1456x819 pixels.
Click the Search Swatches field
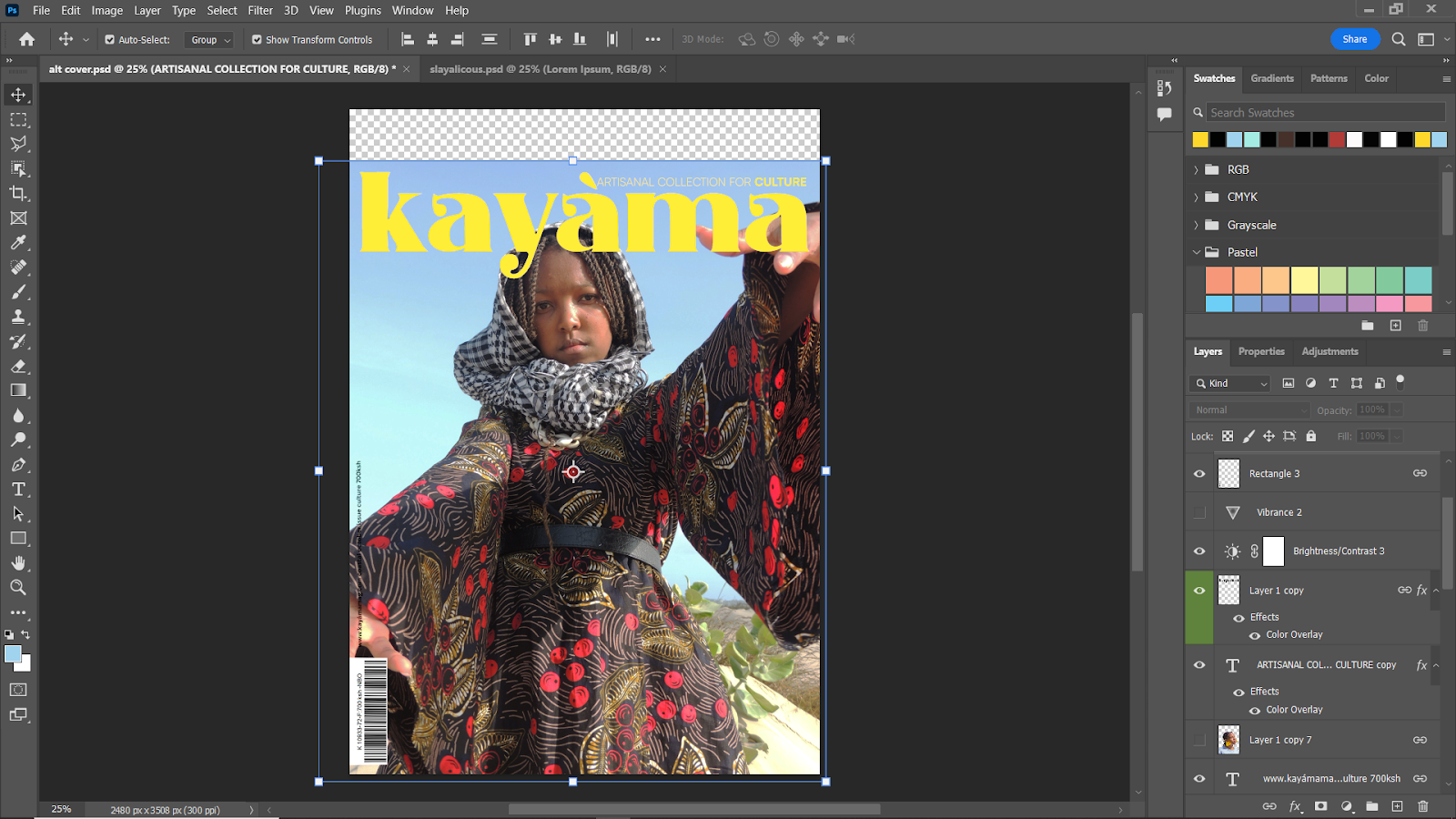point(1326,113)
